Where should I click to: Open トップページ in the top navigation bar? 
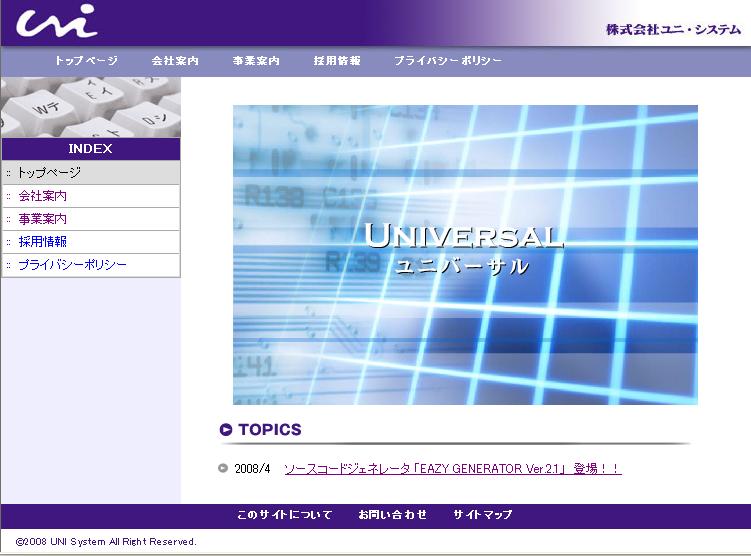coord(86,61)
